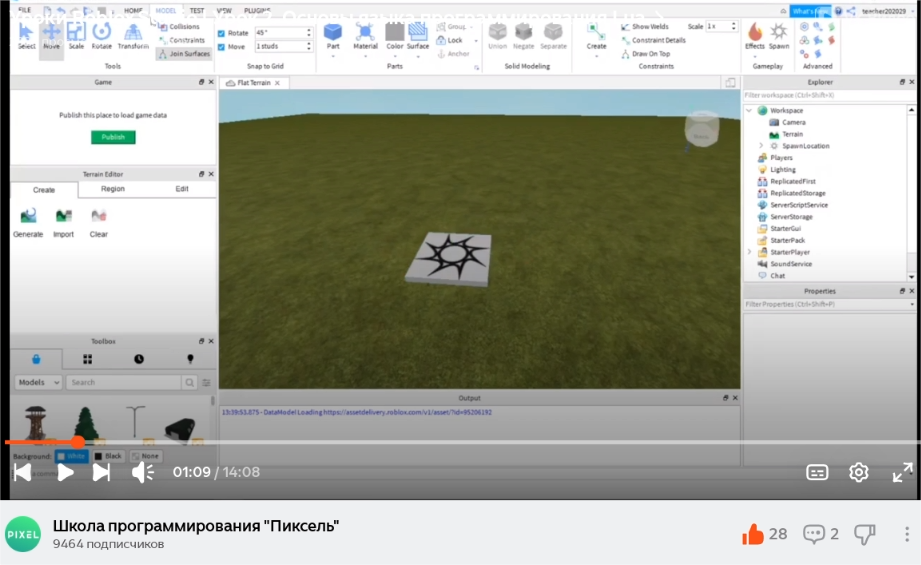The height and width of the screenshot is (565, 921).
Task: Open video settings gear
Action: [x=858, y=472]
